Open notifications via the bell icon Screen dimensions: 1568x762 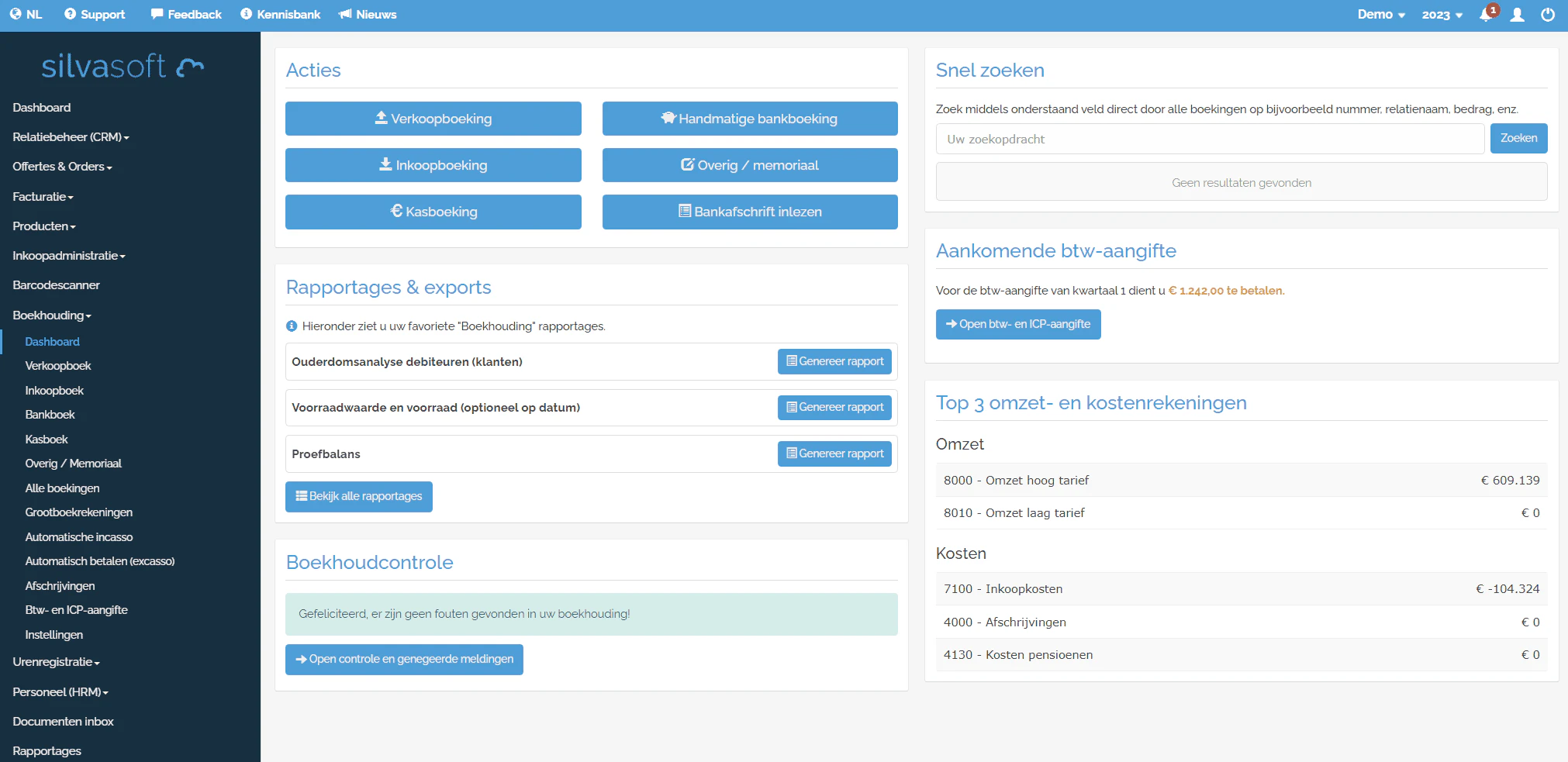(x=1487, y=14)
